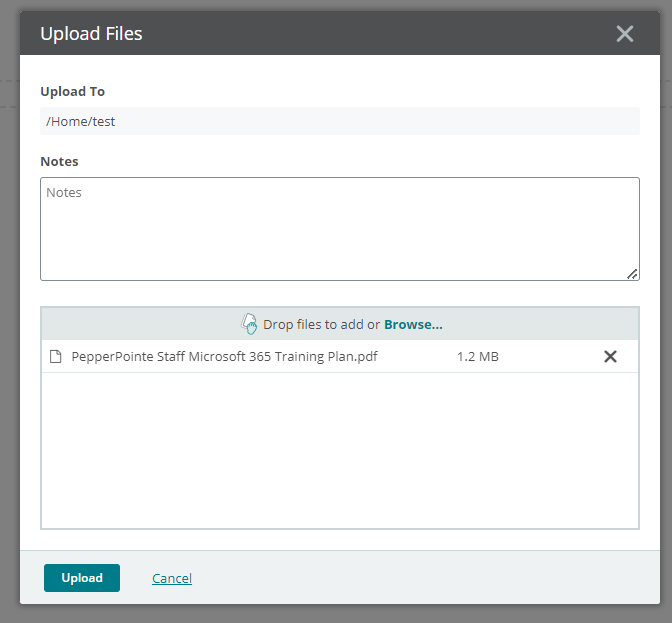672x623 pixels.
Task: Open the Browse... file picker link
Action: click(413, 324)
